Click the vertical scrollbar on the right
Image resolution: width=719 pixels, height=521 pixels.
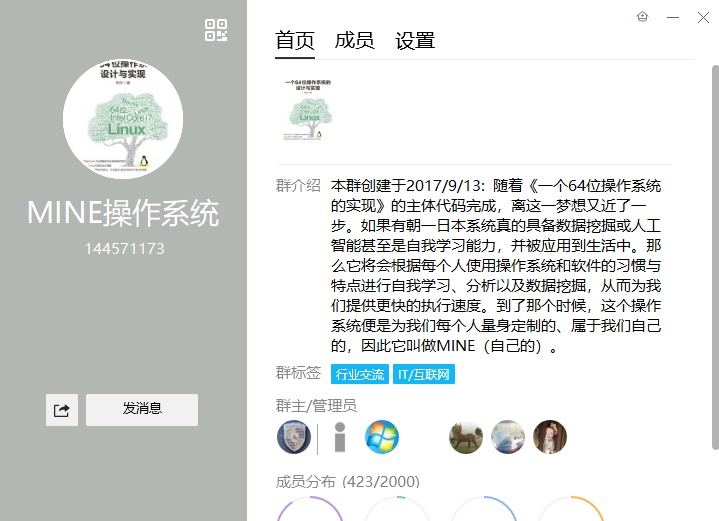coord(715,257)
